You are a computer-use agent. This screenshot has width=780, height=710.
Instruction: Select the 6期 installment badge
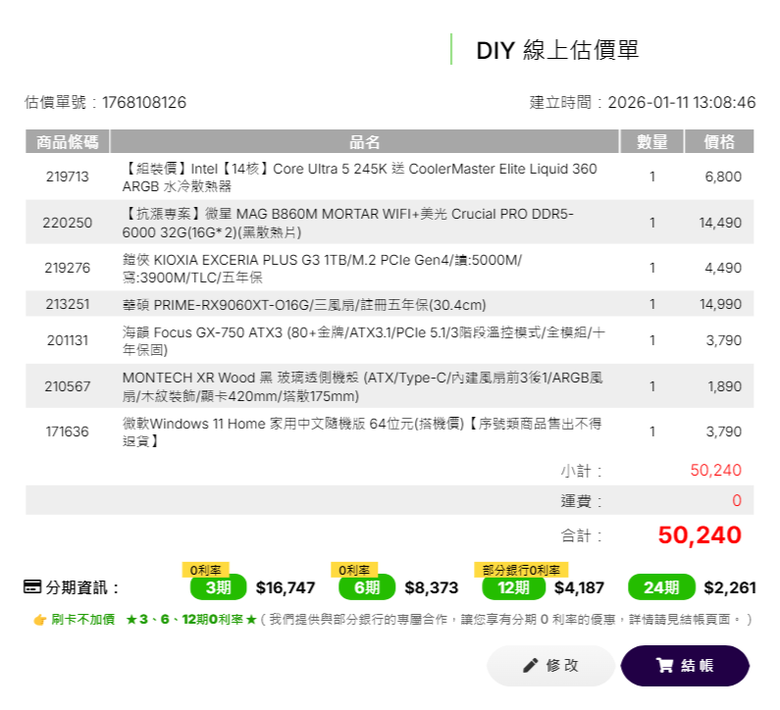click(x=367, y=587)
